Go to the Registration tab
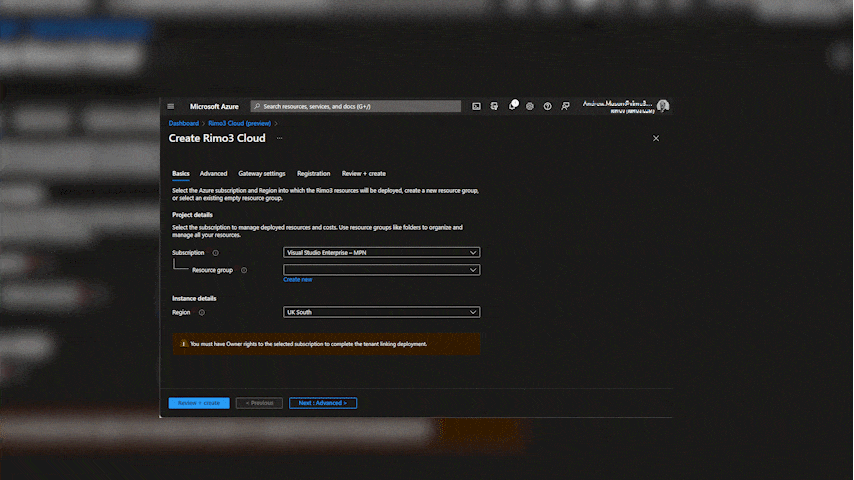This screenshot has width=854, height=480. click(313, 174)
